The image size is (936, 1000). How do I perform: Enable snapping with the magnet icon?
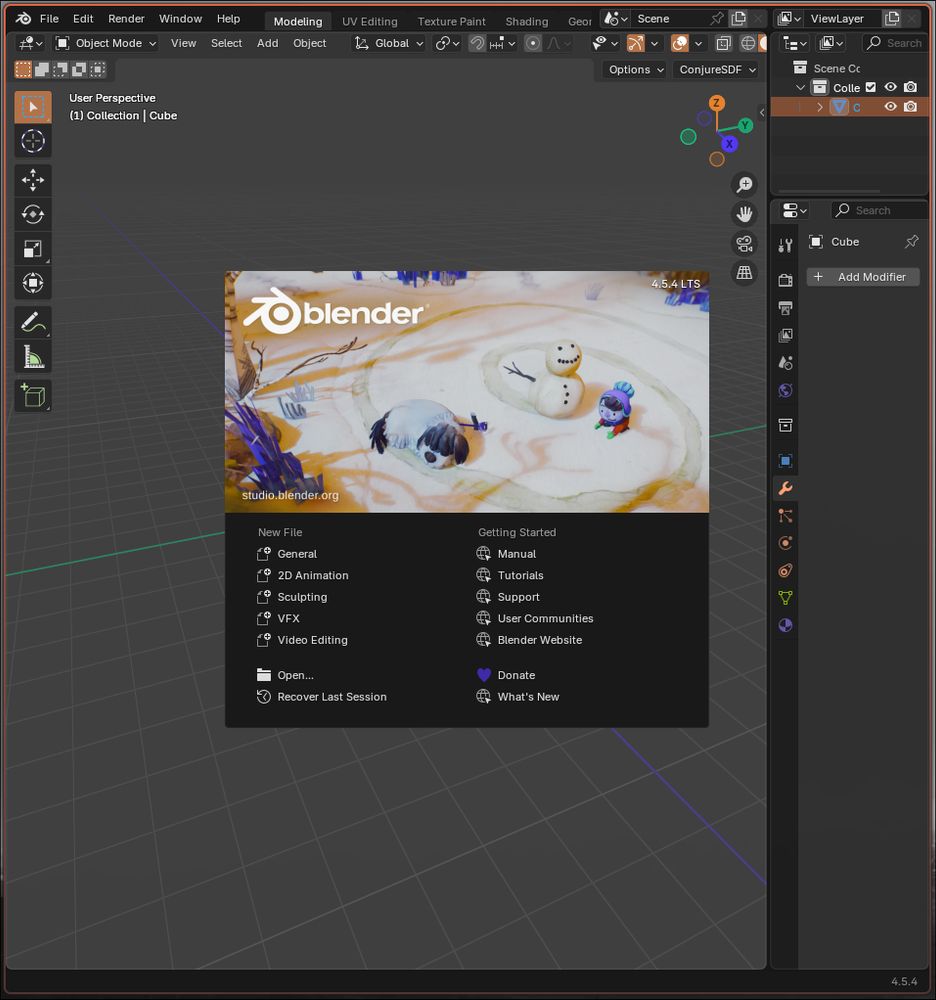tap(478, 43)
